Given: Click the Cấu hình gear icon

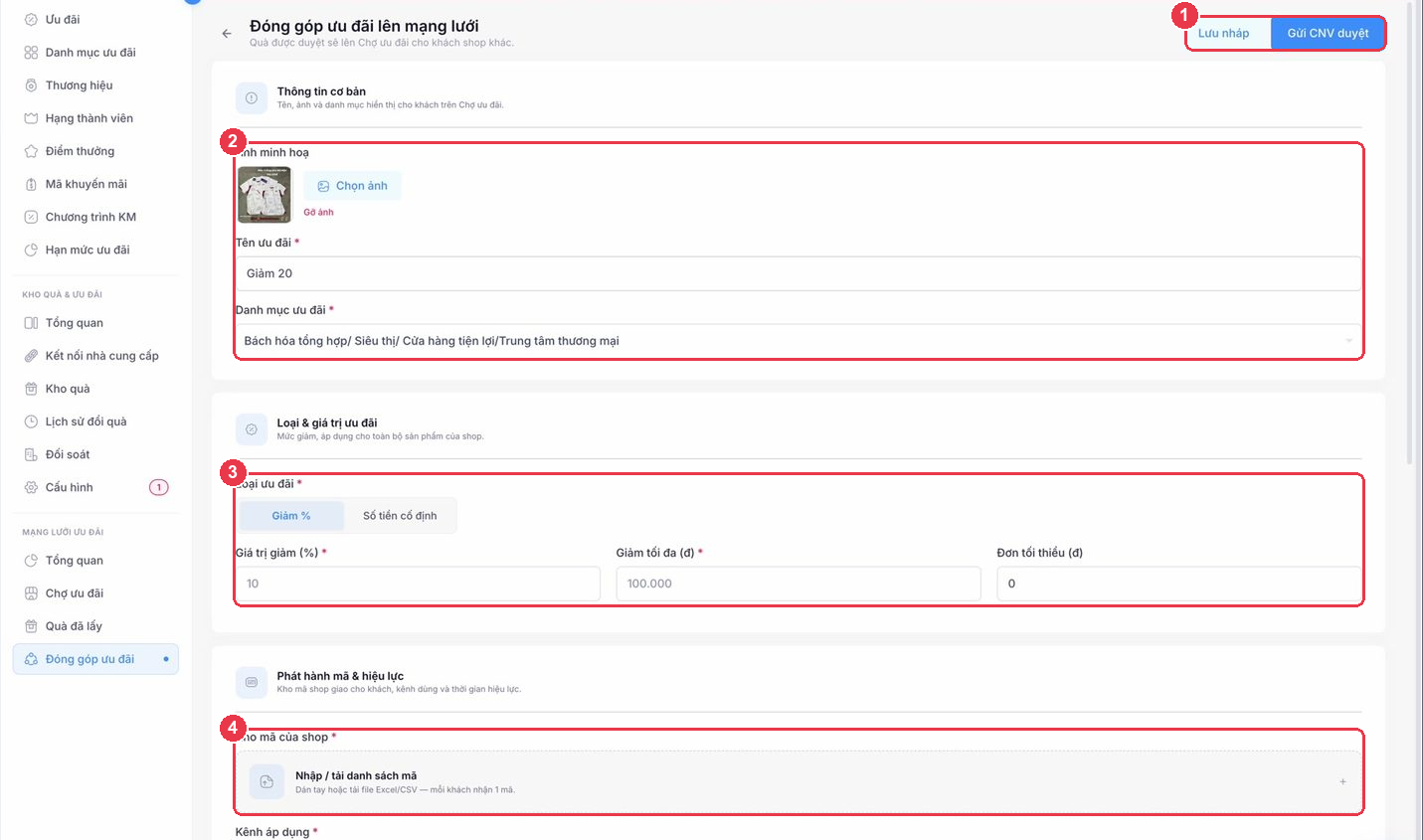Looking at the screenshot, I should click(31, 487).
